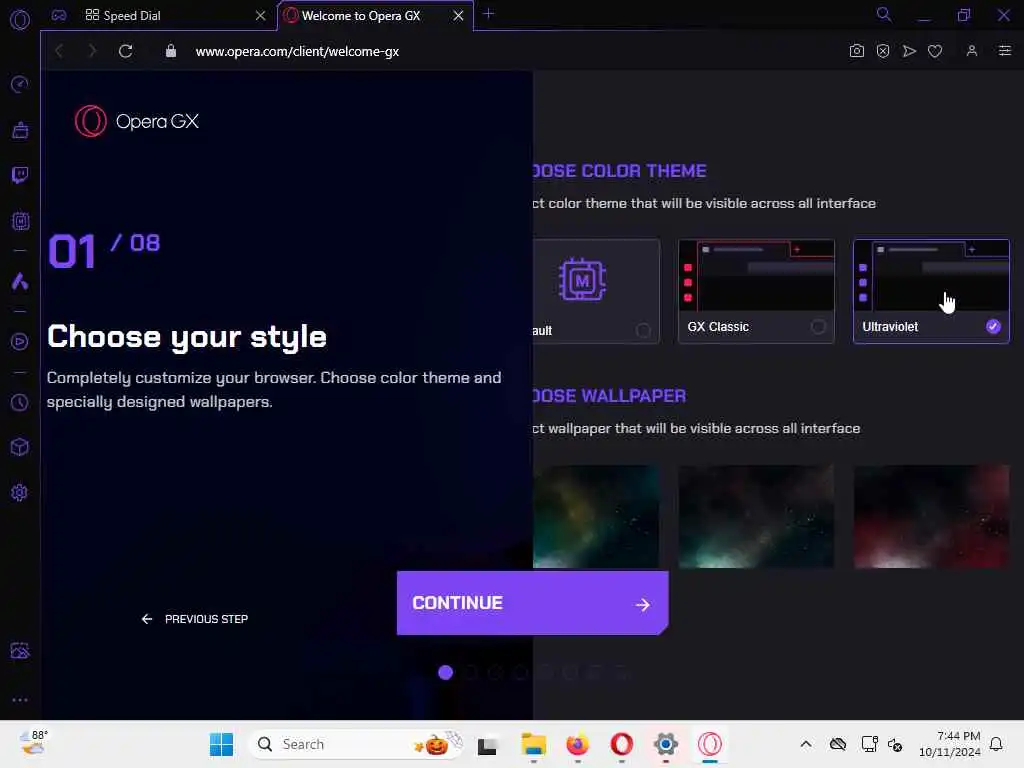The image size is (1024, 768).
Task: Open the ad blocker shield icon
Action: click(883, 51)
